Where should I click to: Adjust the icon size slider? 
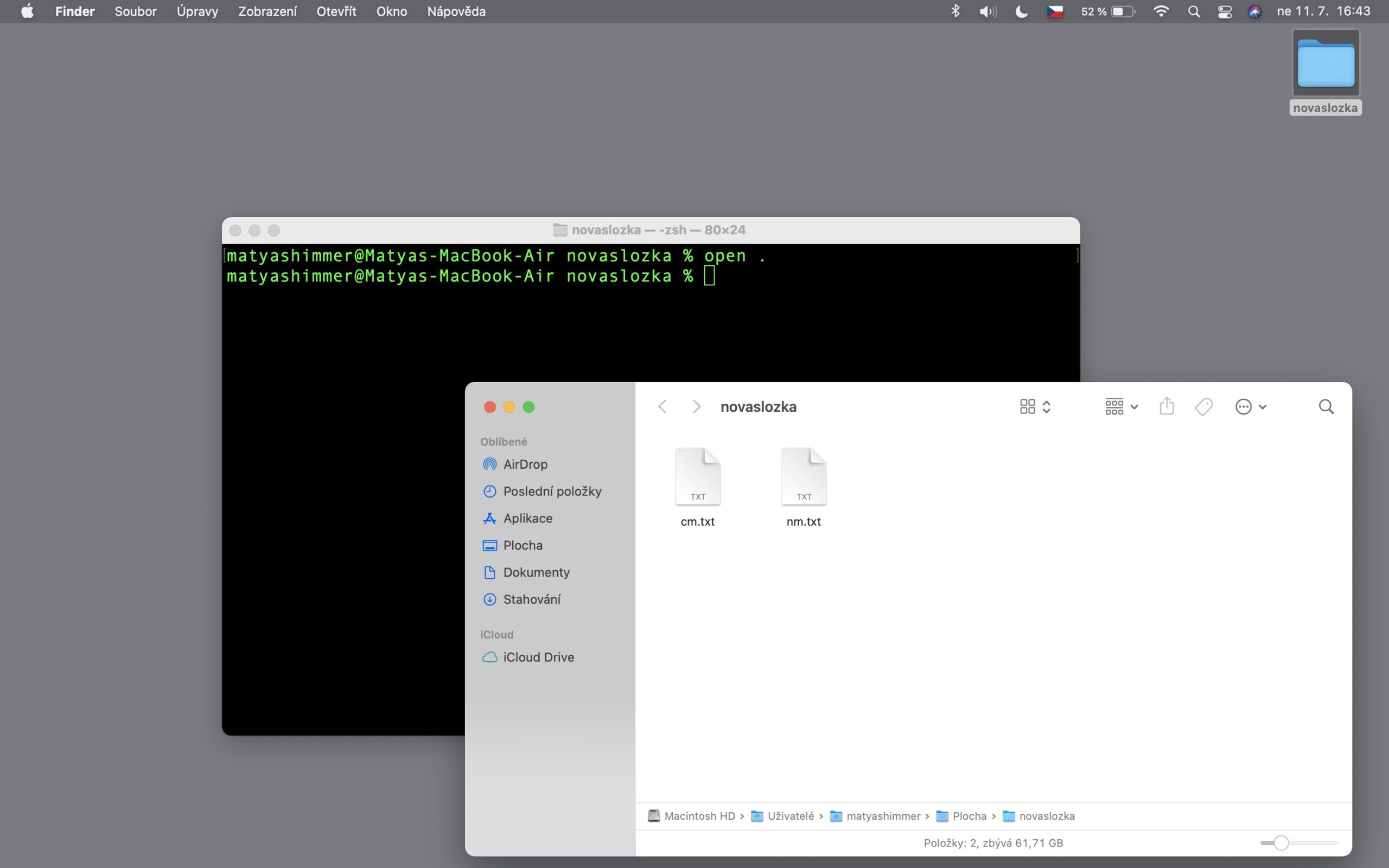pos(1281,843)
